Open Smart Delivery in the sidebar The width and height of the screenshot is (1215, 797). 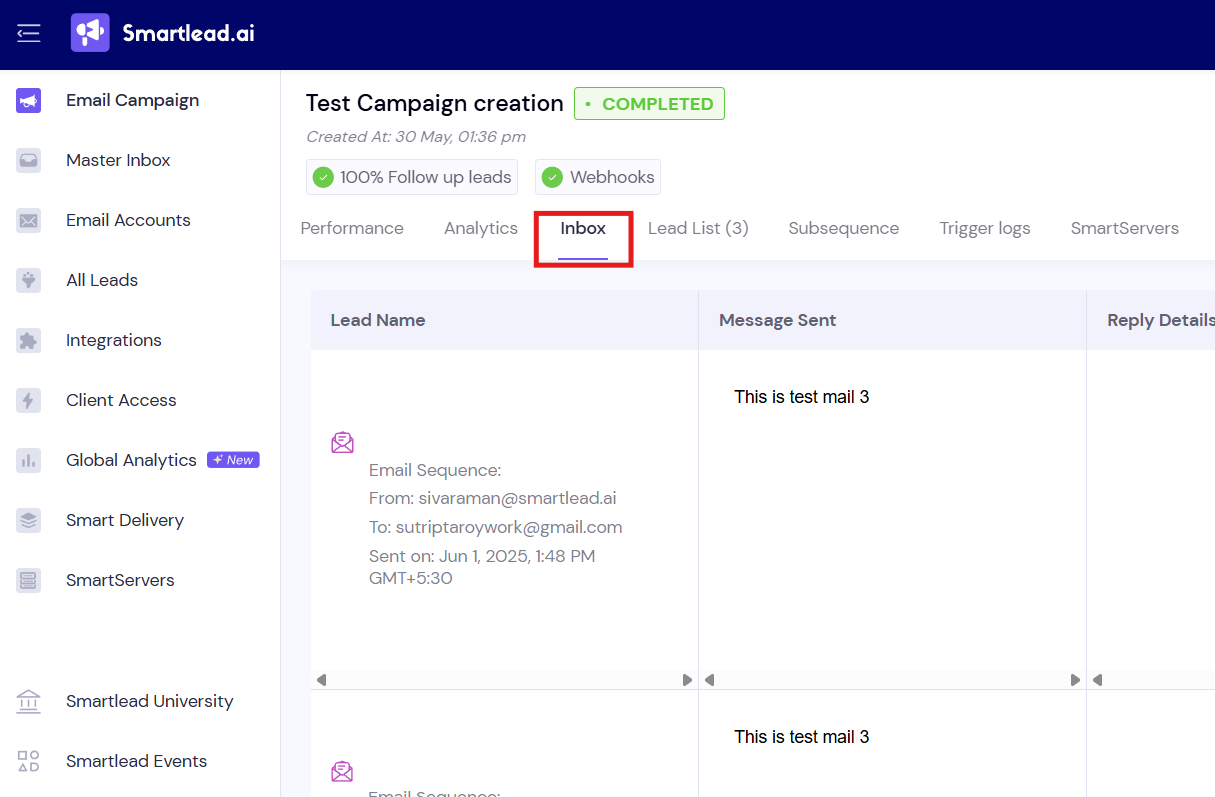coord(125,520)
